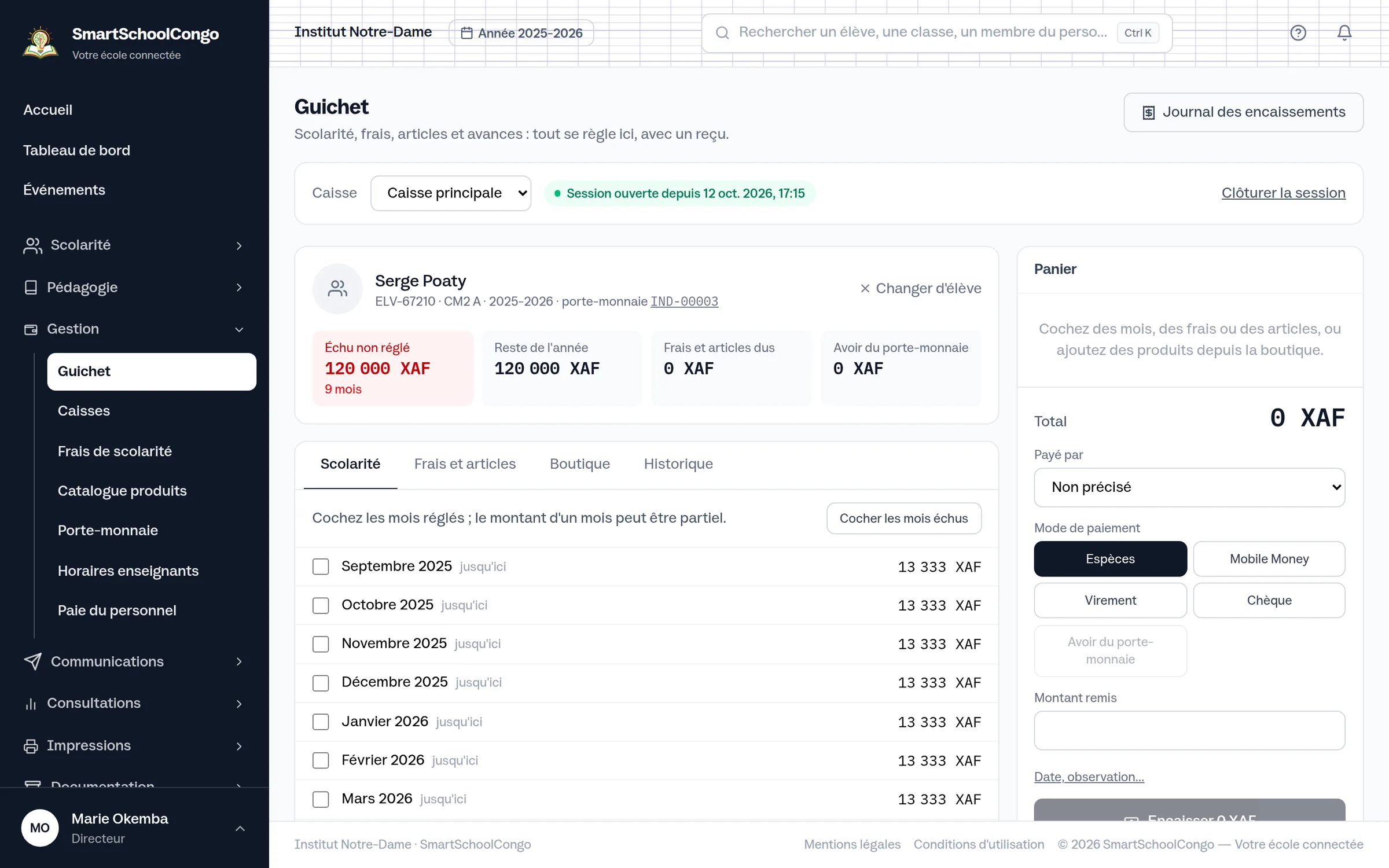Switch to the Historique tab
1389x868 pixels.
click(678, 464)
